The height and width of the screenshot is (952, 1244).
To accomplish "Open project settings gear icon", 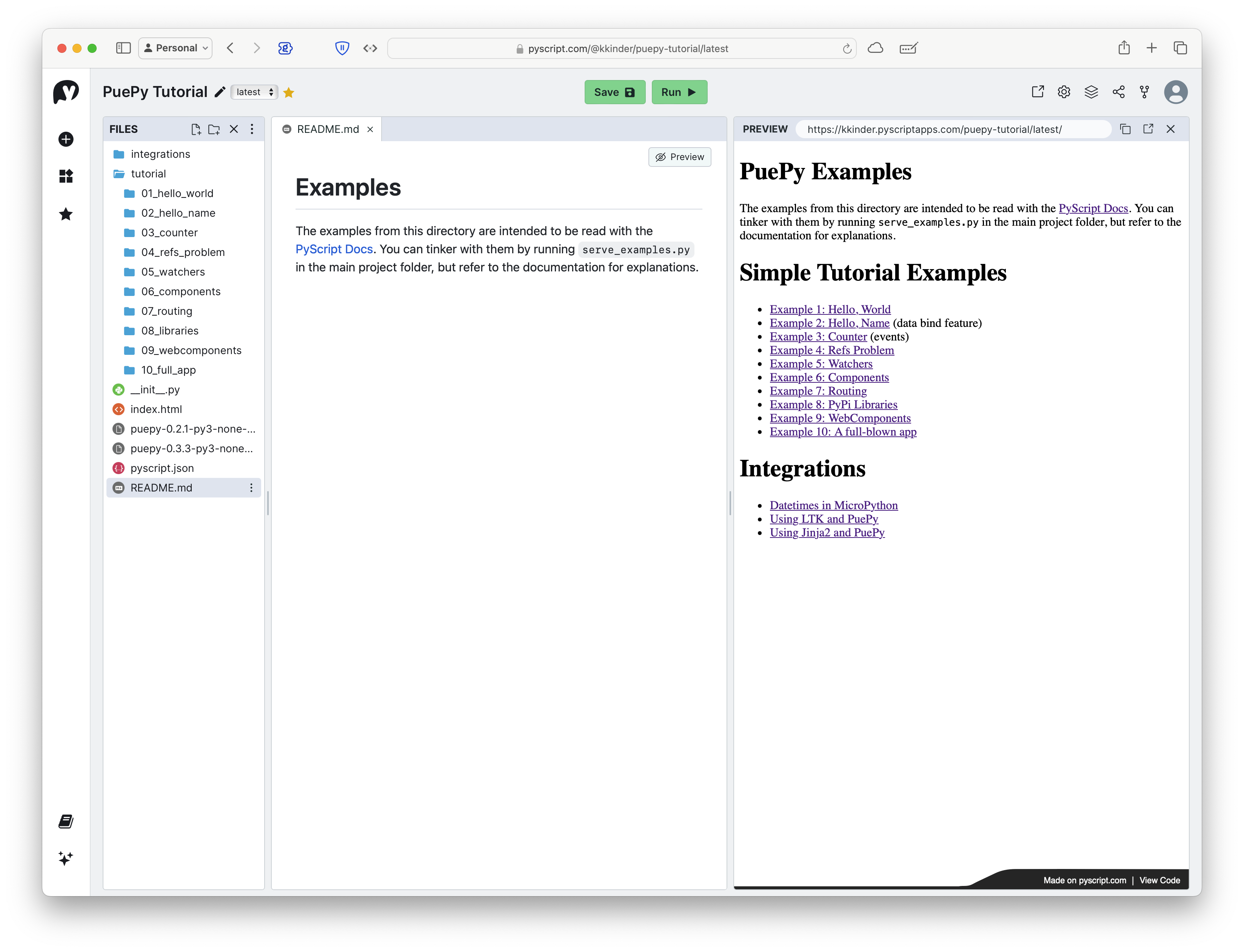I will (1064, 92).
